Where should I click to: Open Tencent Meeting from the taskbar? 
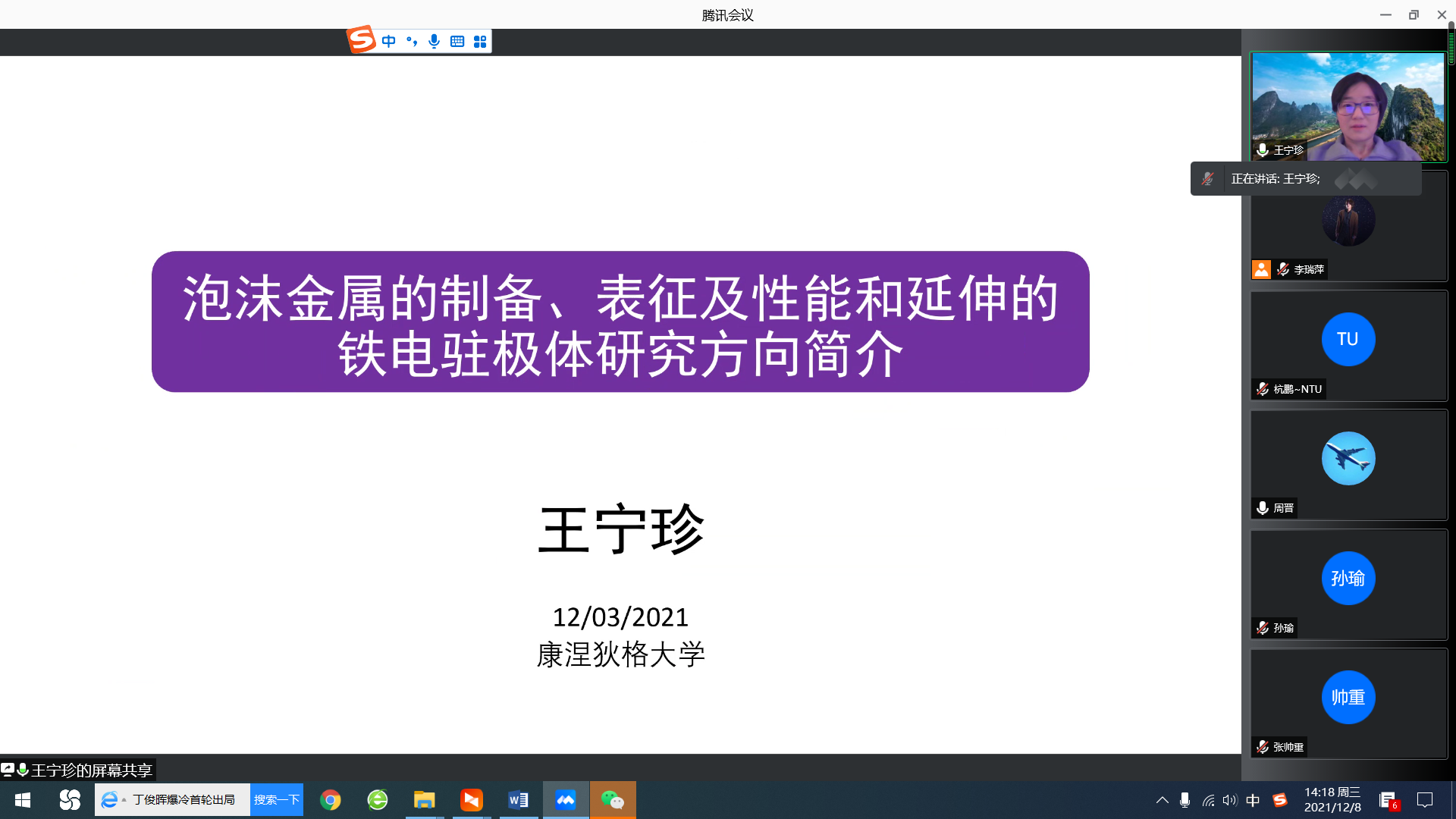coord(566,800)
